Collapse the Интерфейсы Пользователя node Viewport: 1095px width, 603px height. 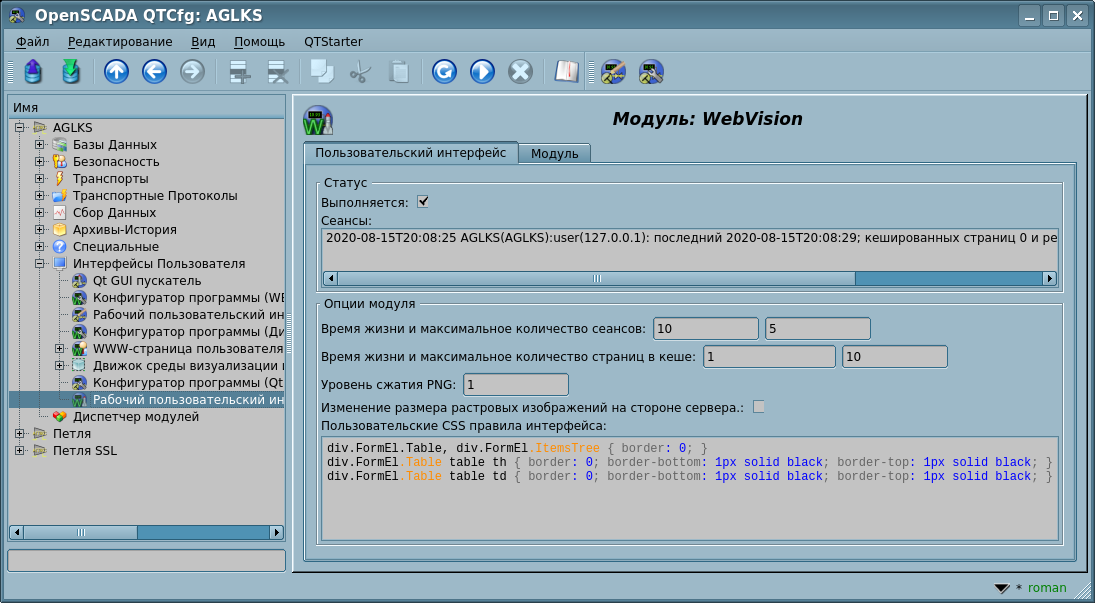pos(40,263)
